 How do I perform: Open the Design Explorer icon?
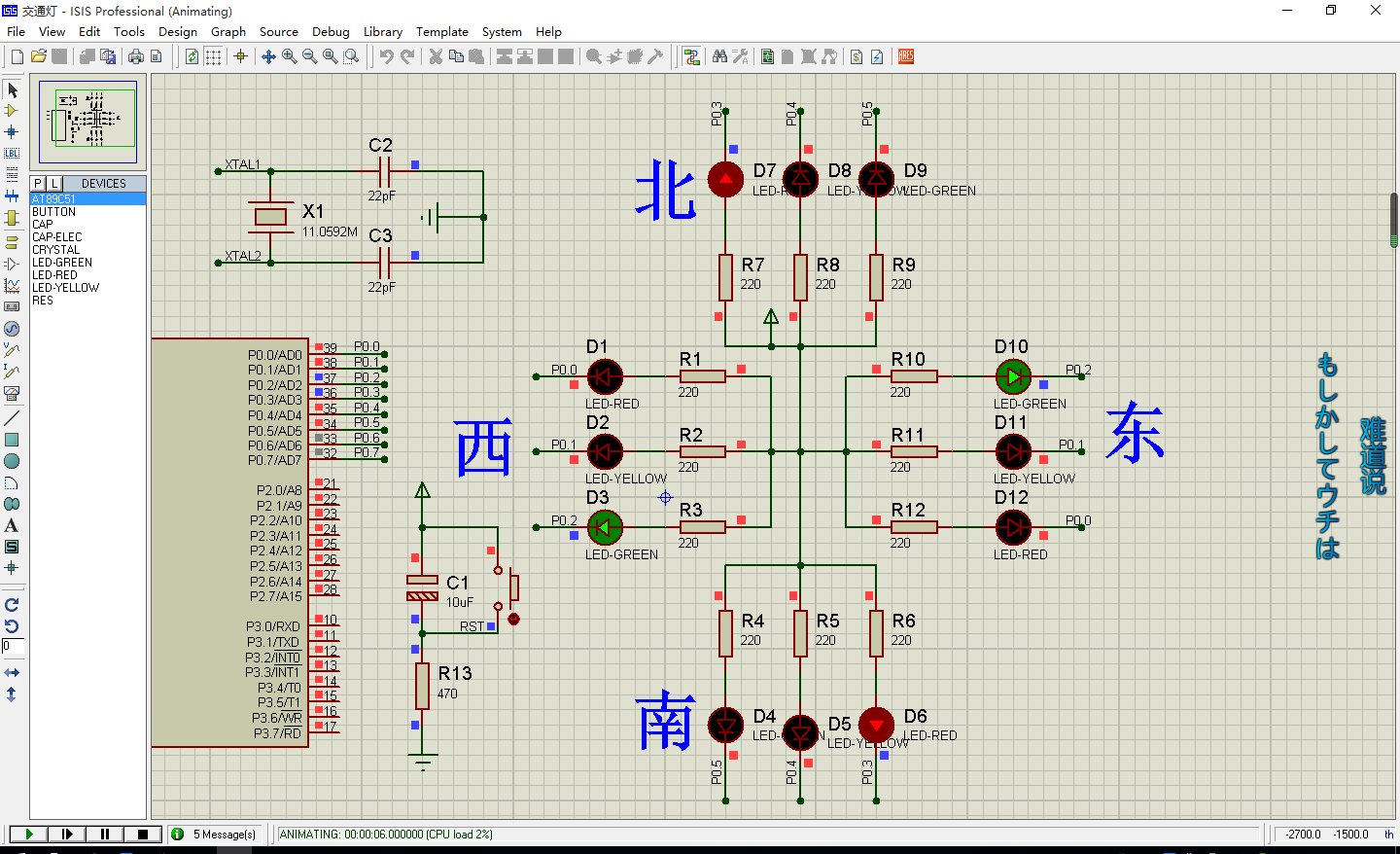coord(768,56)
